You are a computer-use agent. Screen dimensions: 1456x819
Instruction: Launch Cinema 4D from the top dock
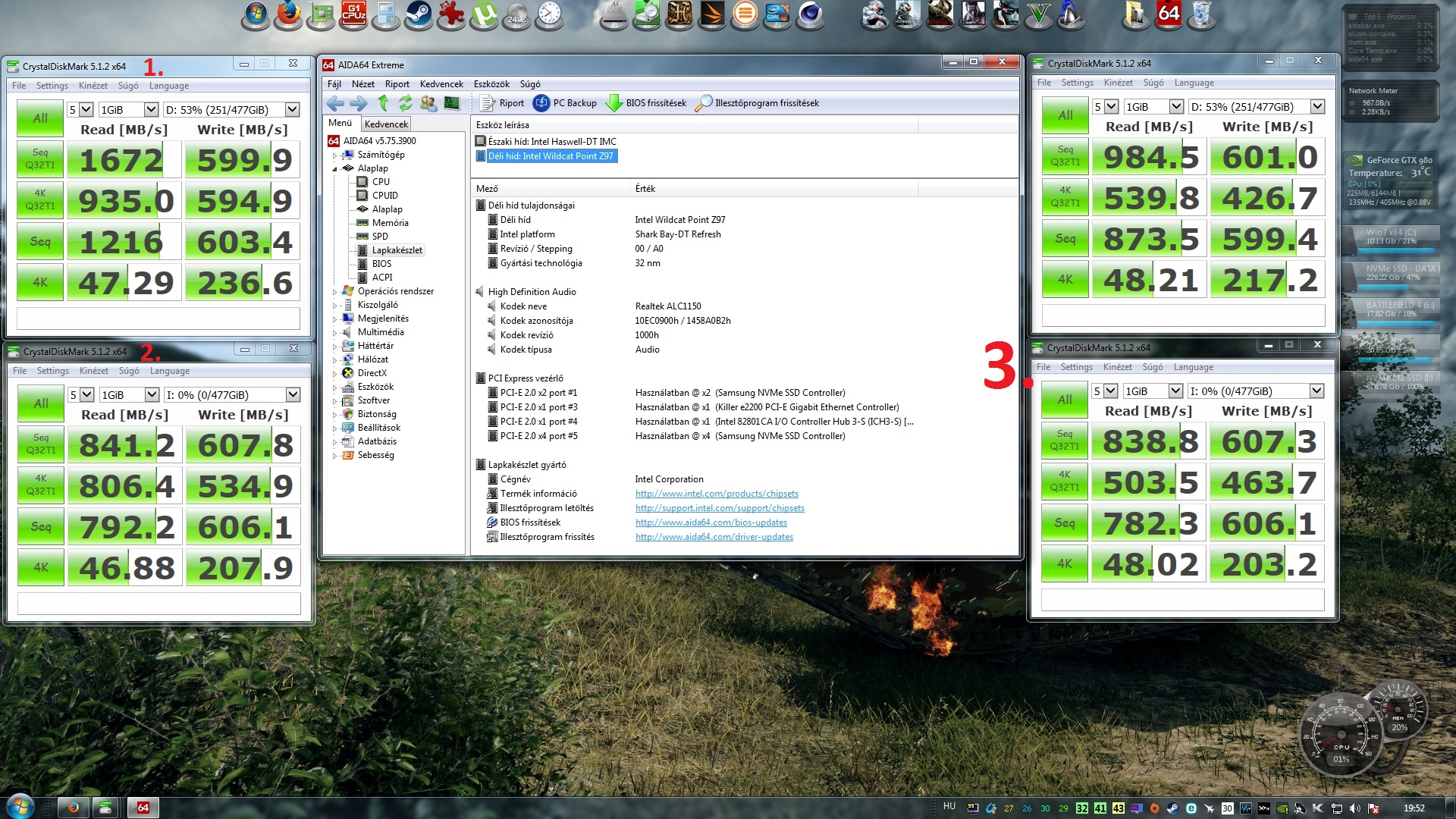point(810,15)
